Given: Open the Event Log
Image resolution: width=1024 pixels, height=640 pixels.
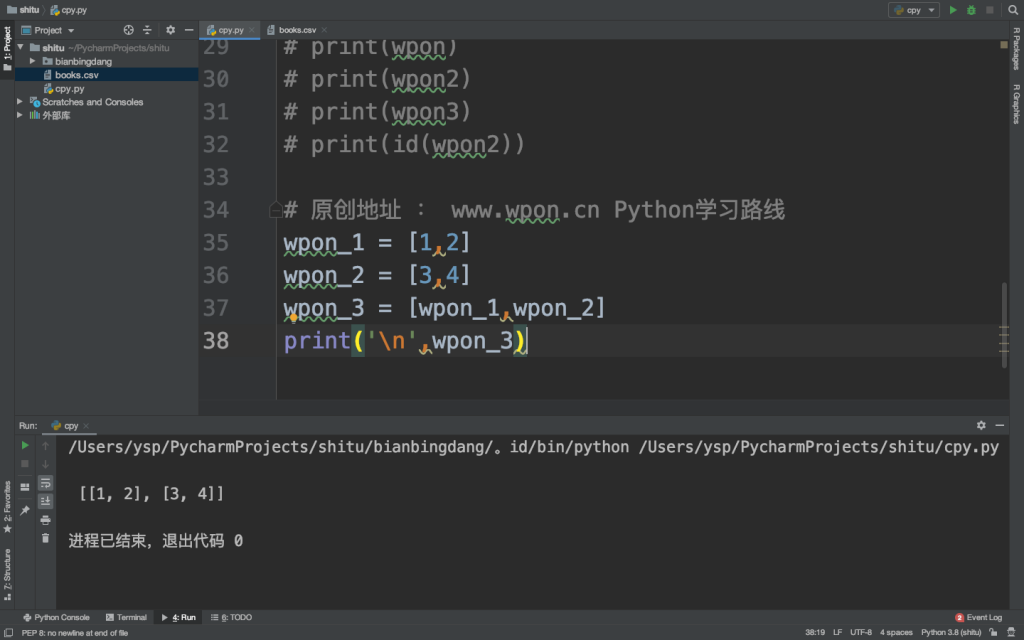Looking at the screenshot, I should point(978,617).
